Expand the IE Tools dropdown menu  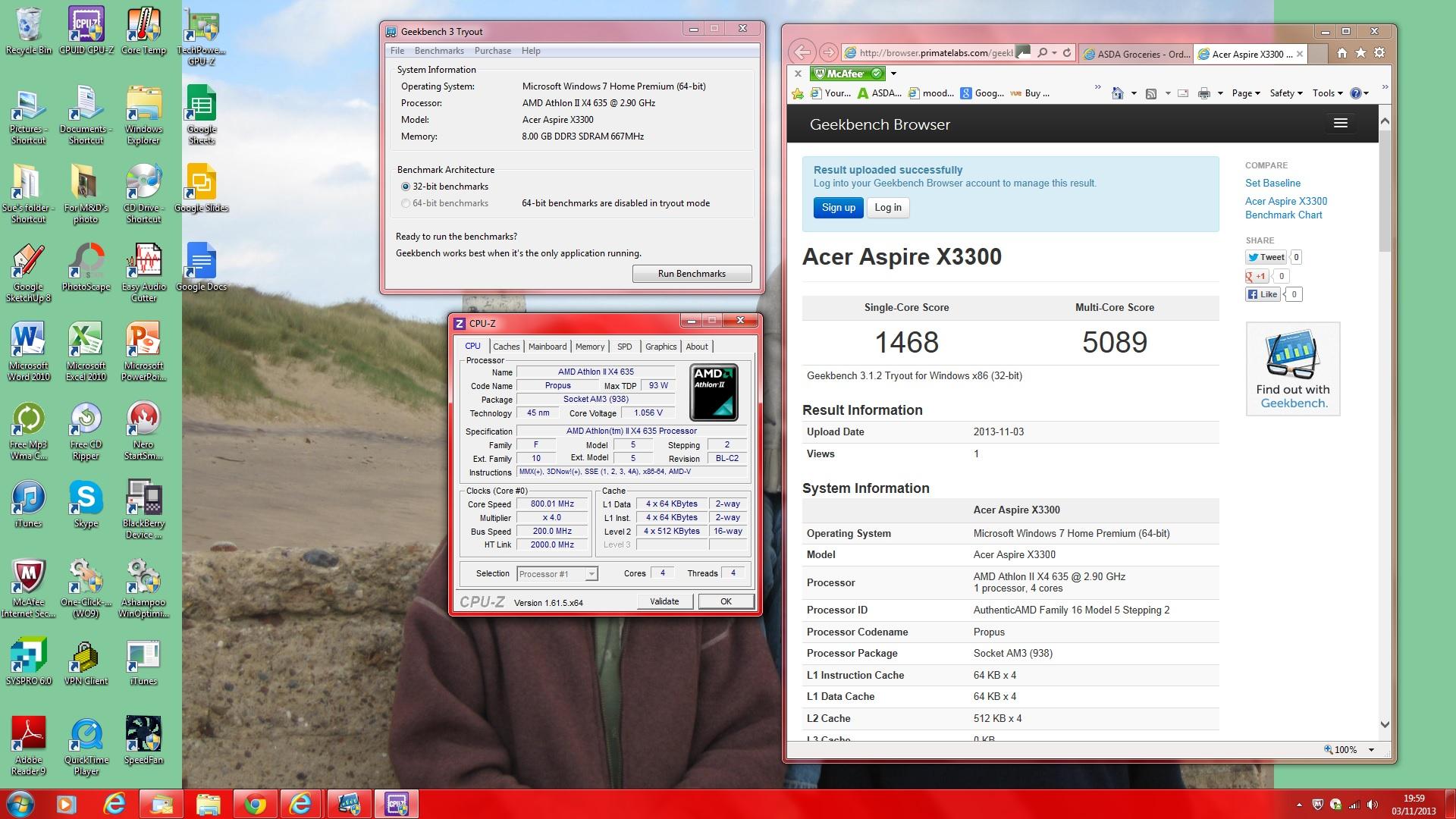click(1328, 93)
